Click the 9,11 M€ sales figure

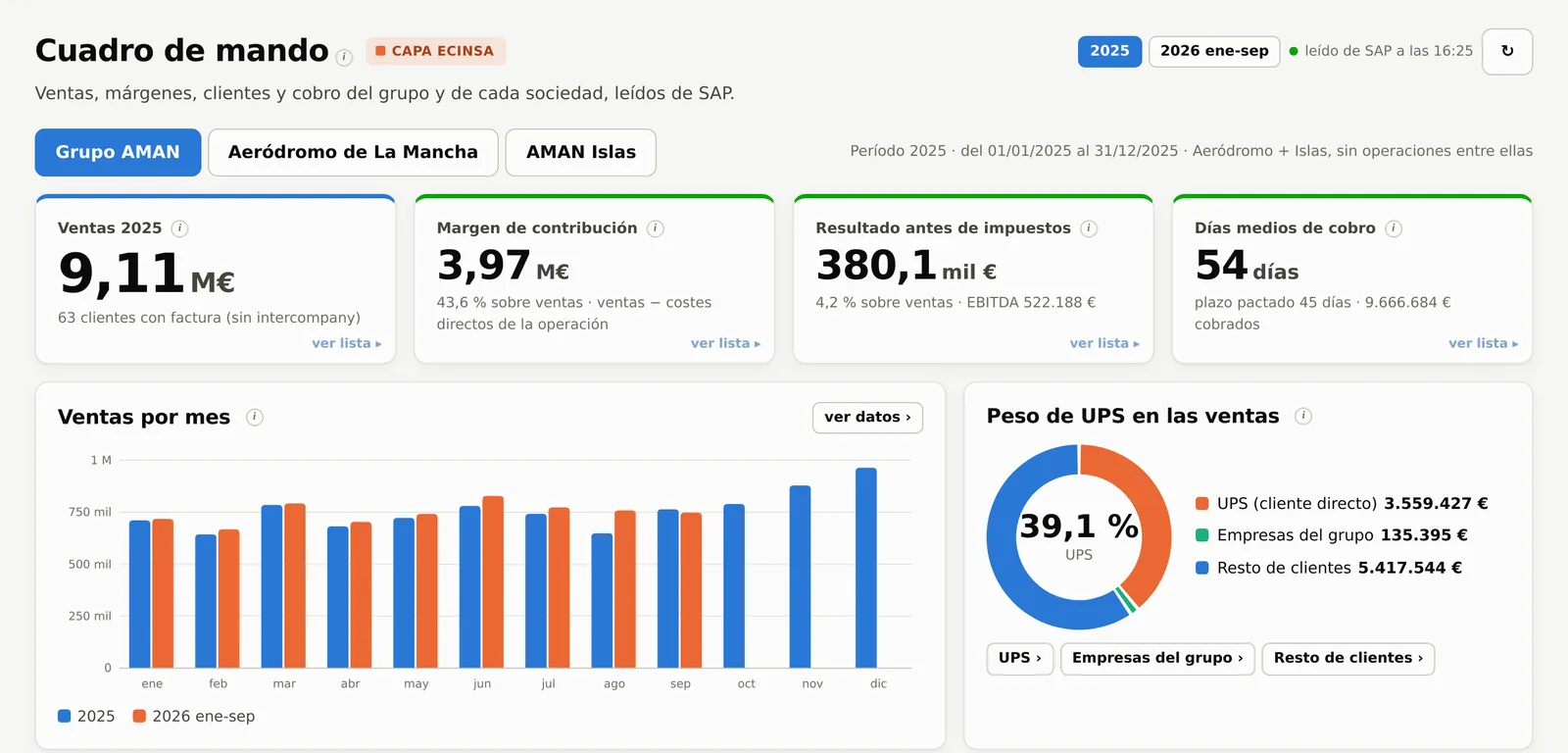[146, 273]
